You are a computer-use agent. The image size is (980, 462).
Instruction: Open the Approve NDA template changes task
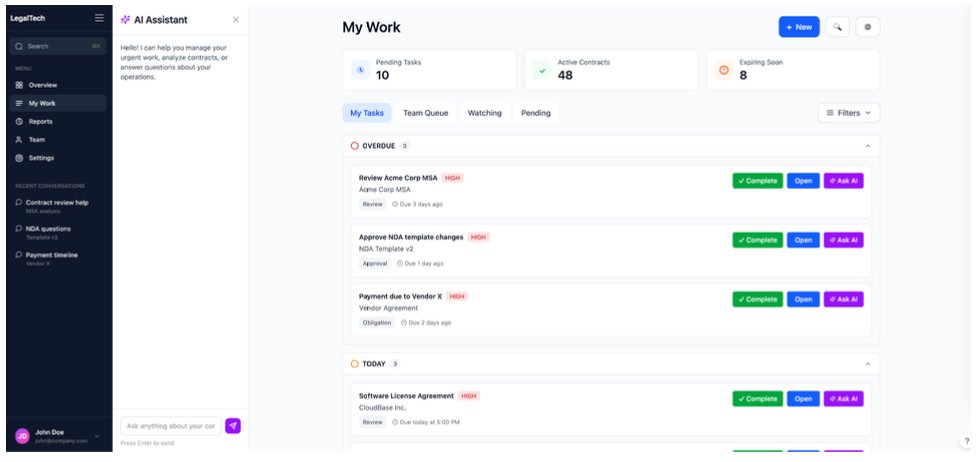803,240
